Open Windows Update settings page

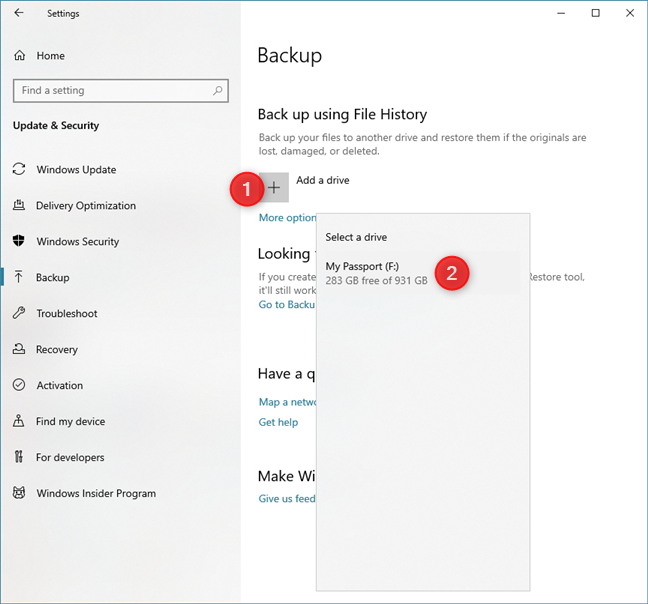[x=76, y=170]
